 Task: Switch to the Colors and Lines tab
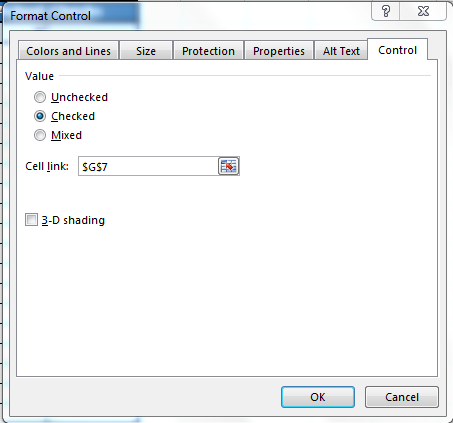point(68,51)
